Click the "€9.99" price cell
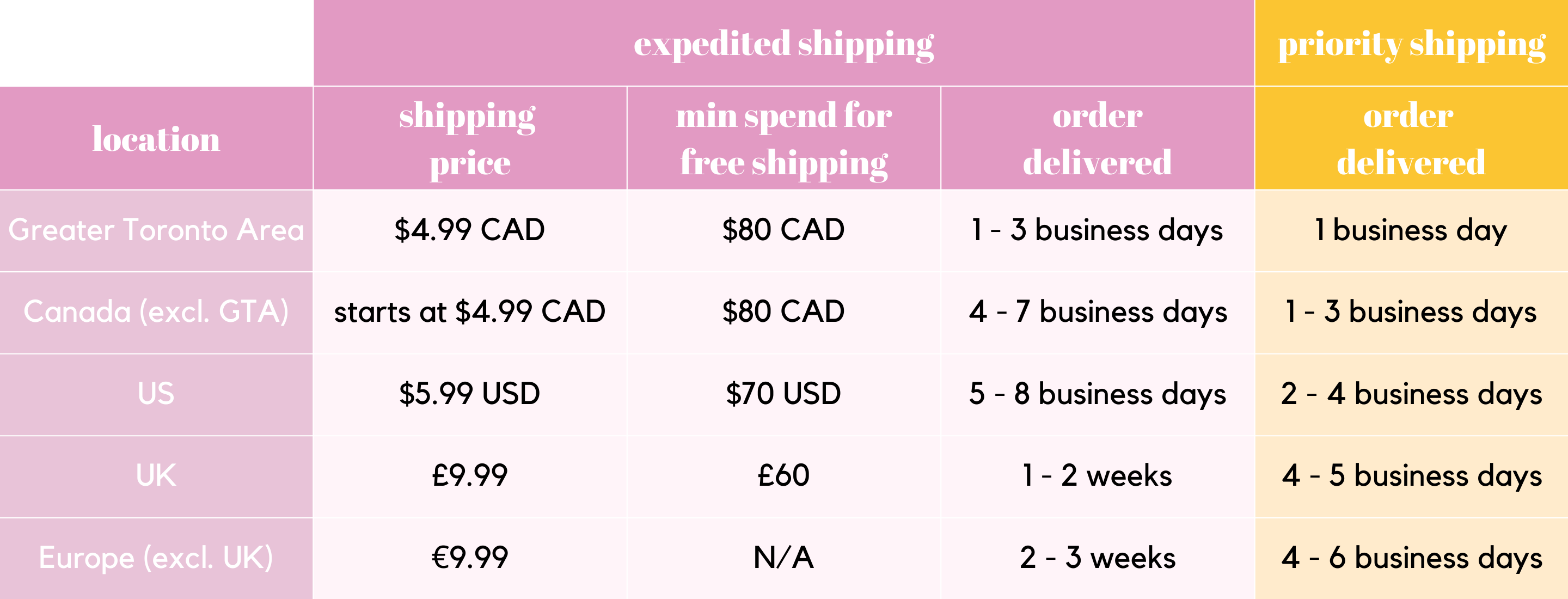 tap(469, 558)
